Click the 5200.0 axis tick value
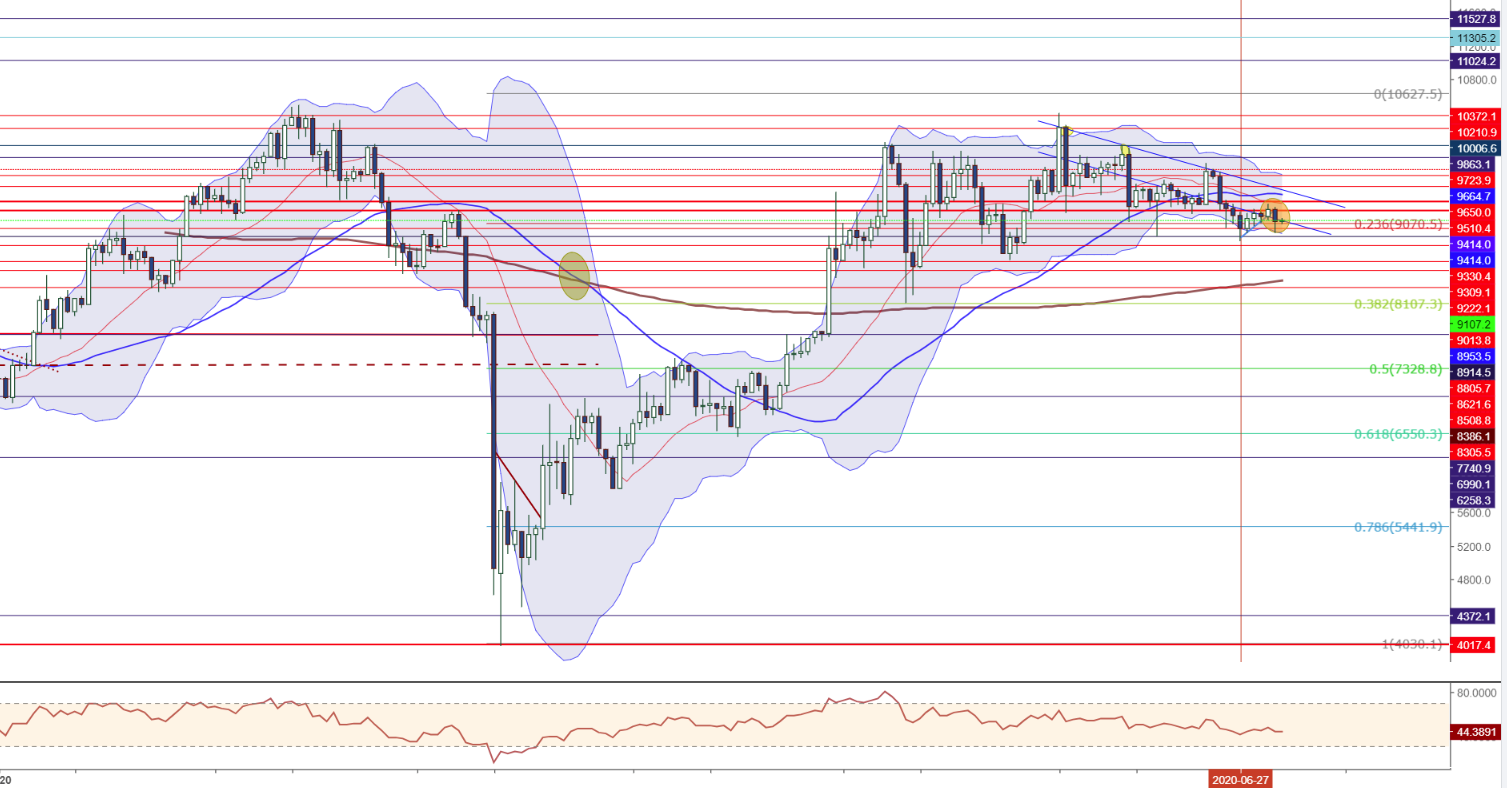Screen dimensions: 1512x788 [x=1476, y=547]
